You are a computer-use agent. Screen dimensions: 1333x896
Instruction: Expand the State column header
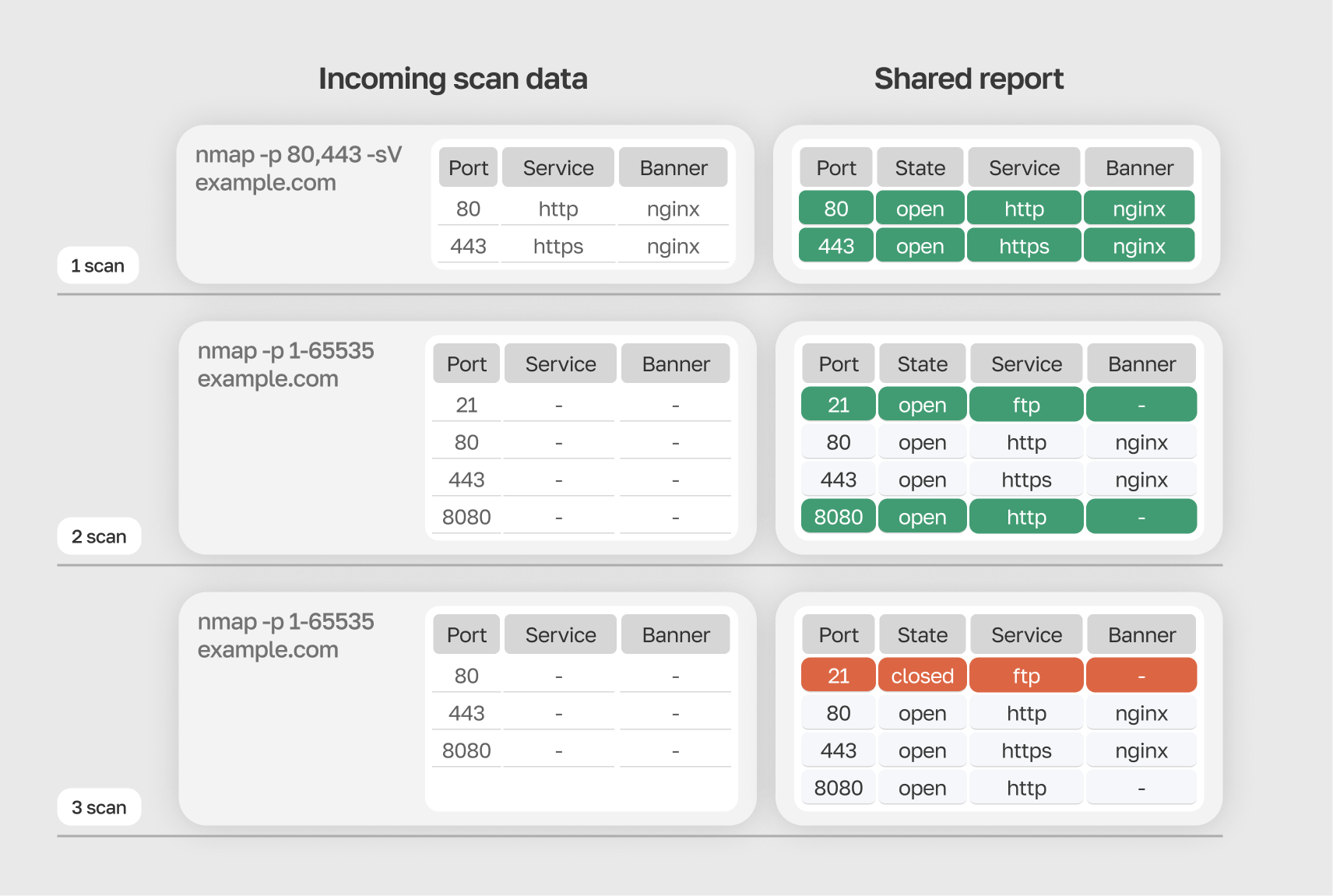point(920,167)
